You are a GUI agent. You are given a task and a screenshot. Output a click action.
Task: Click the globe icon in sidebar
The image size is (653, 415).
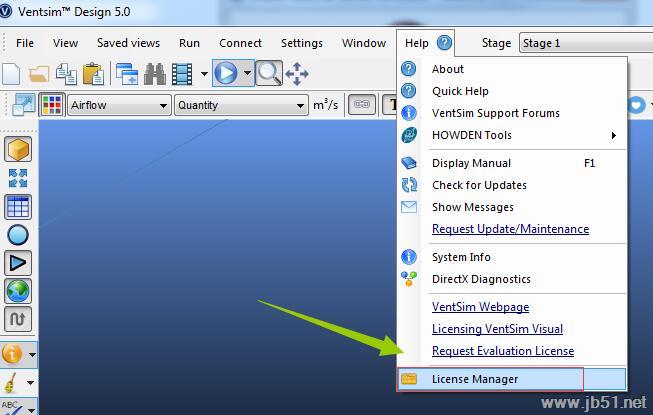coord(18,291)
